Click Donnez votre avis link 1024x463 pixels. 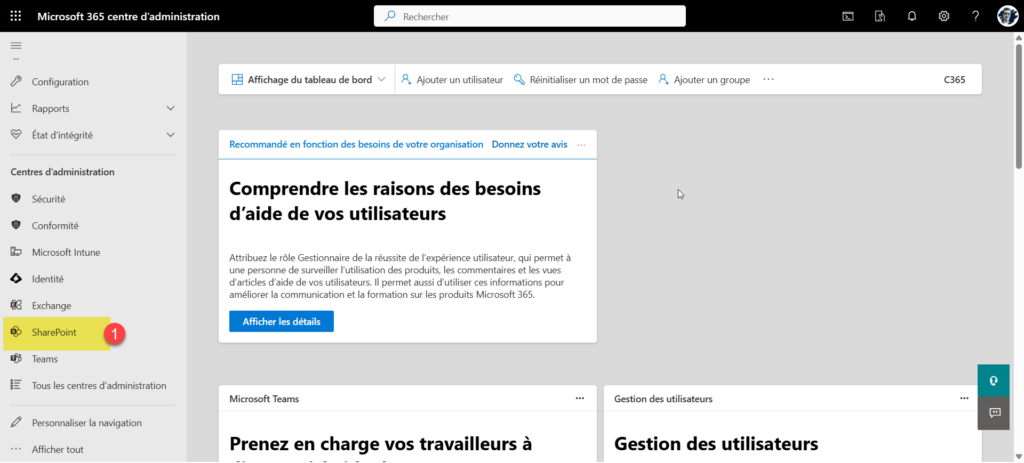coord(530,144)
